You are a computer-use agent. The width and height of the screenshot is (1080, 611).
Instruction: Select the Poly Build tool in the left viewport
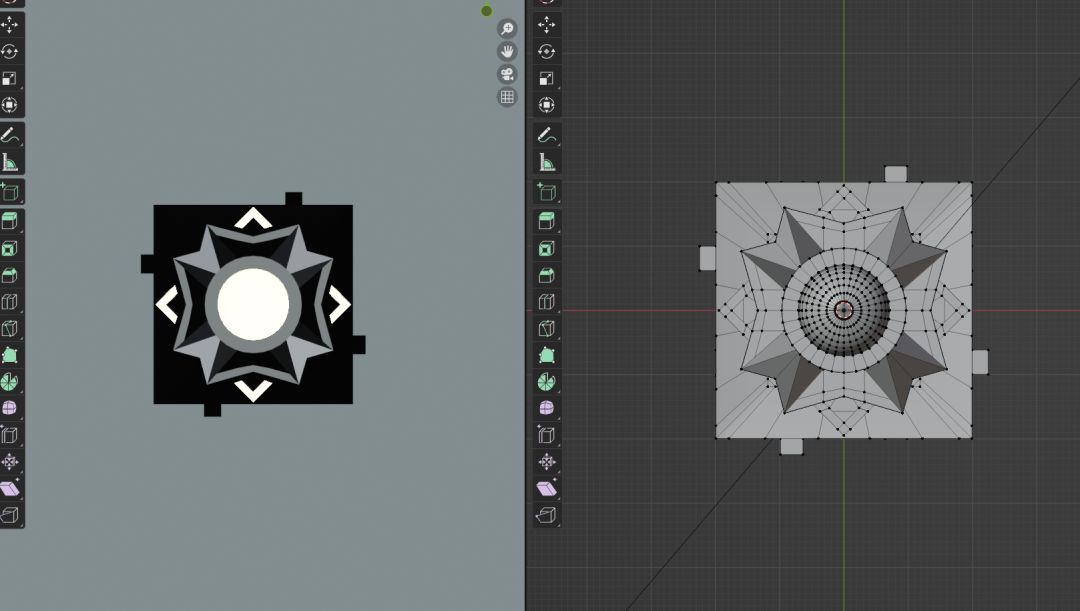click(10, 355)
